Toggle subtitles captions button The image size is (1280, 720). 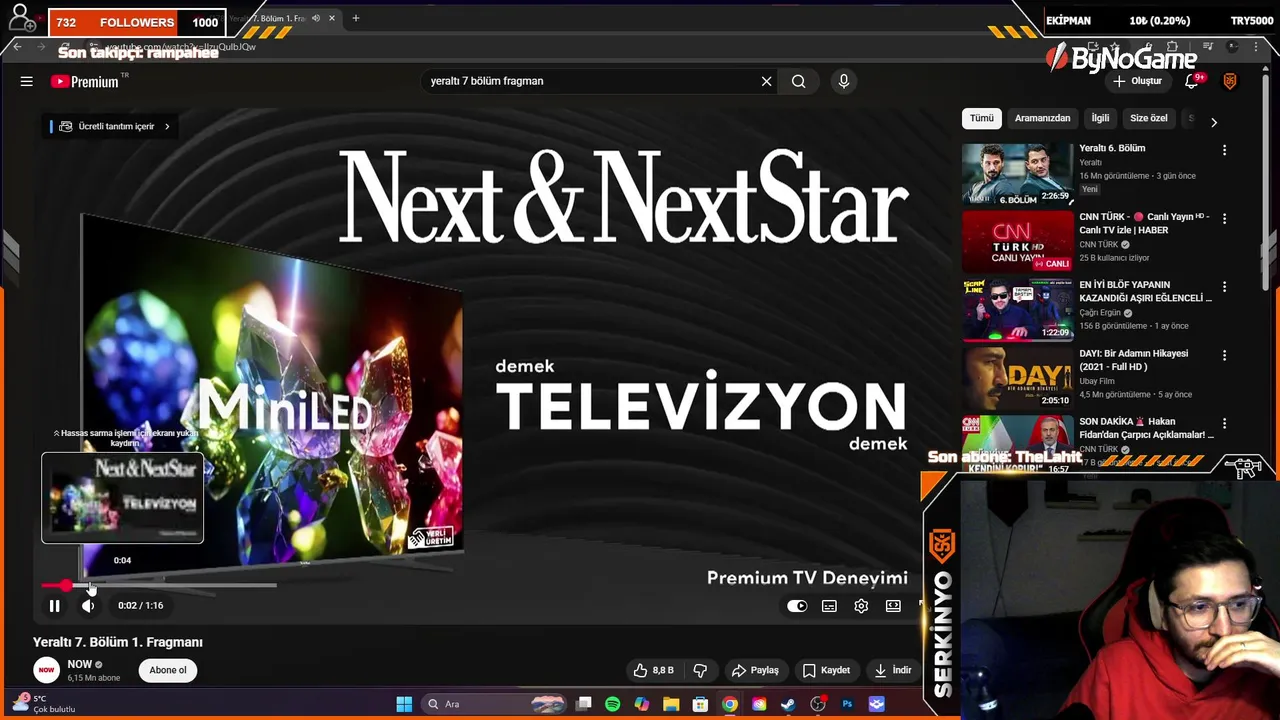(829, 606)
